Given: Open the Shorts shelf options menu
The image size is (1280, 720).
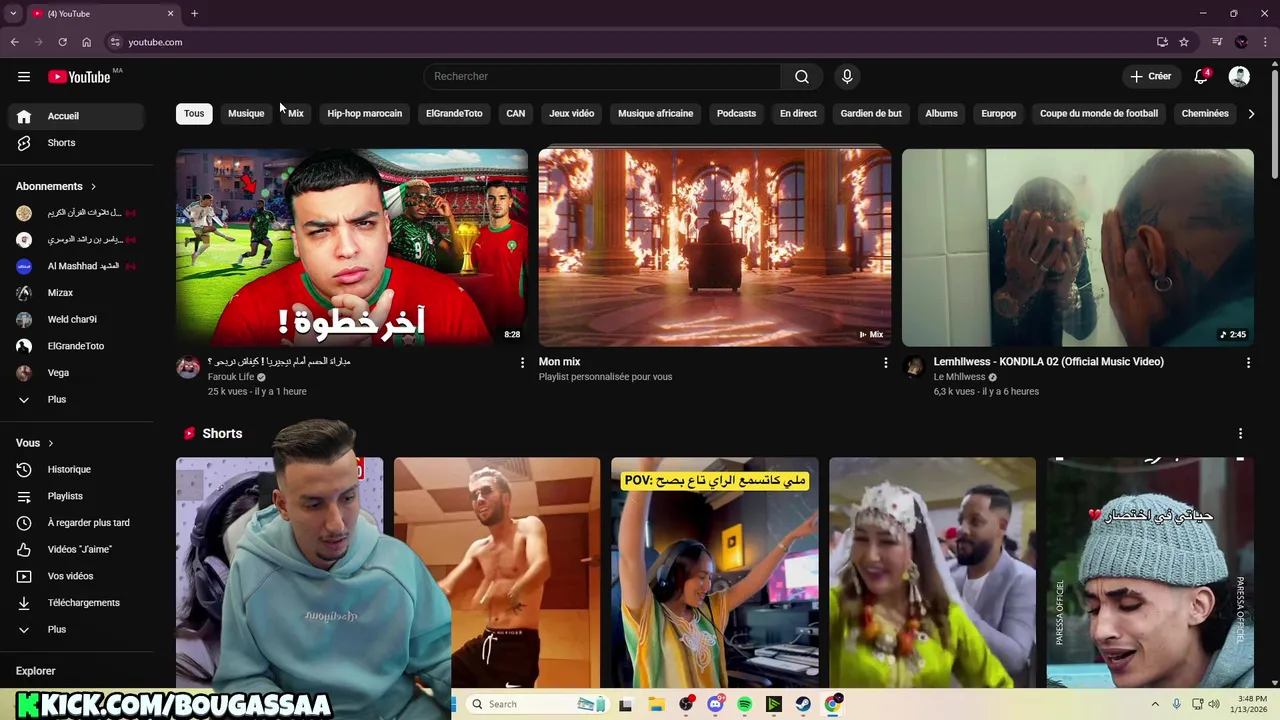Looking at the screenshot, I should (1240, 434).
